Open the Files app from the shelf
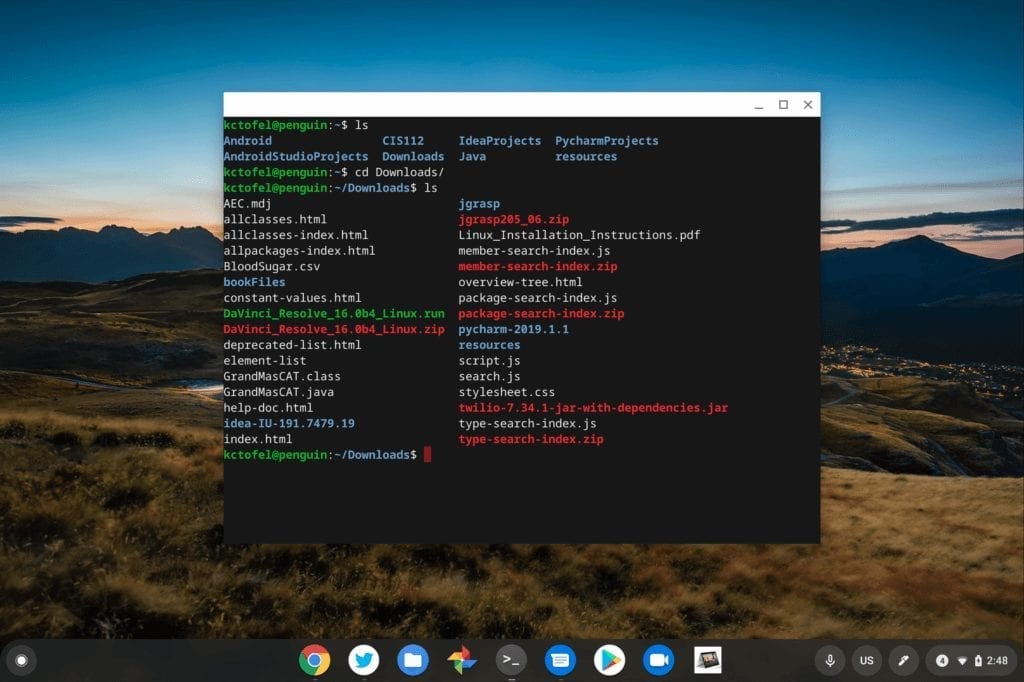1024x682 pixels. (413, 660)
